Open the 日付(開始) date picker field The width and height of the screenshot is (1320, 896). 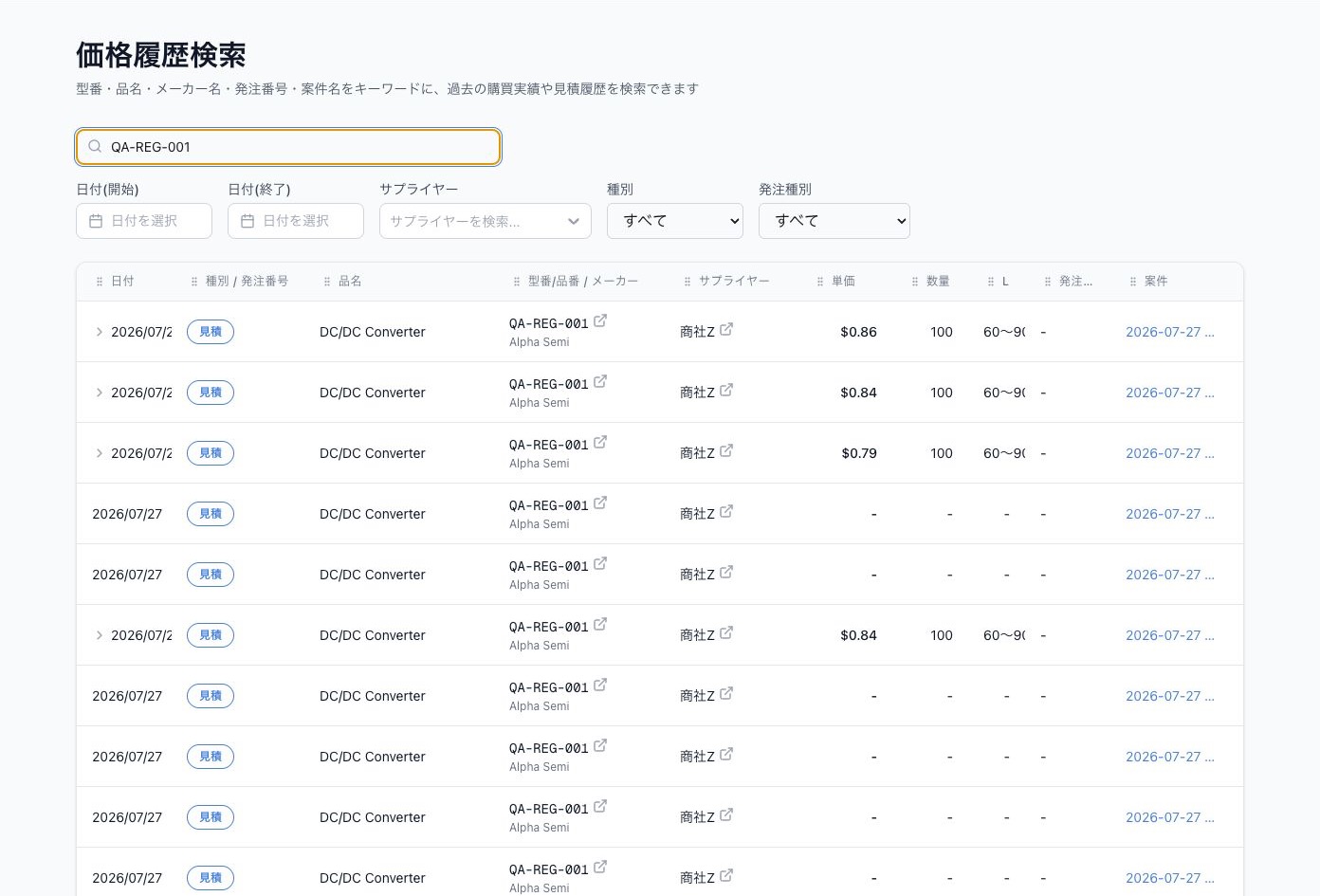(x=144, y=221)
